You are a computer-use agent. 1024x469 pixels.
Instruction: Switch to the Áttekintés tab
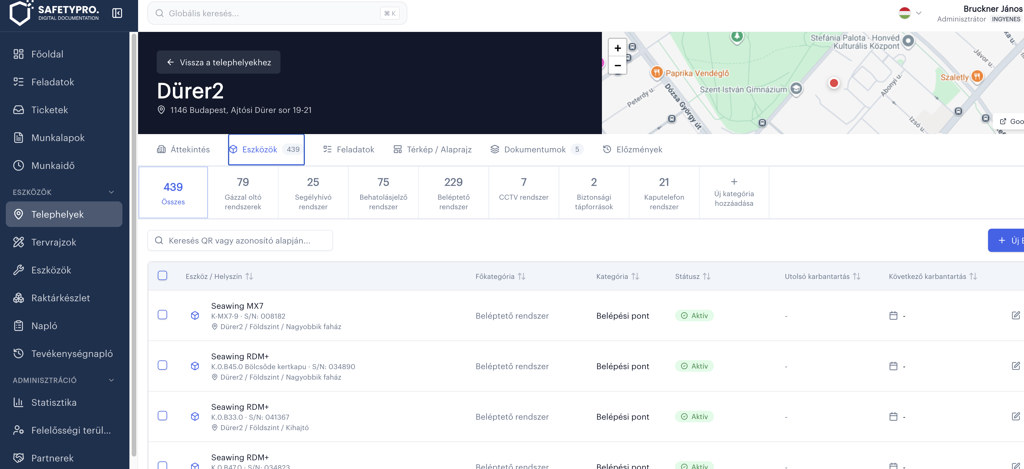coord(184,150)
